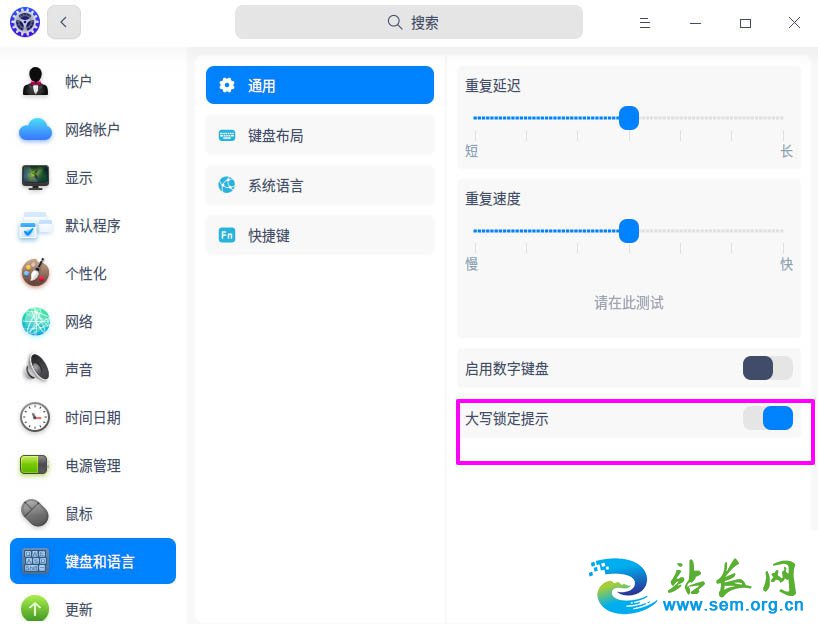Open the 系统语言 section
Viewport: 818px width, 624px height.
click(320, 185)
